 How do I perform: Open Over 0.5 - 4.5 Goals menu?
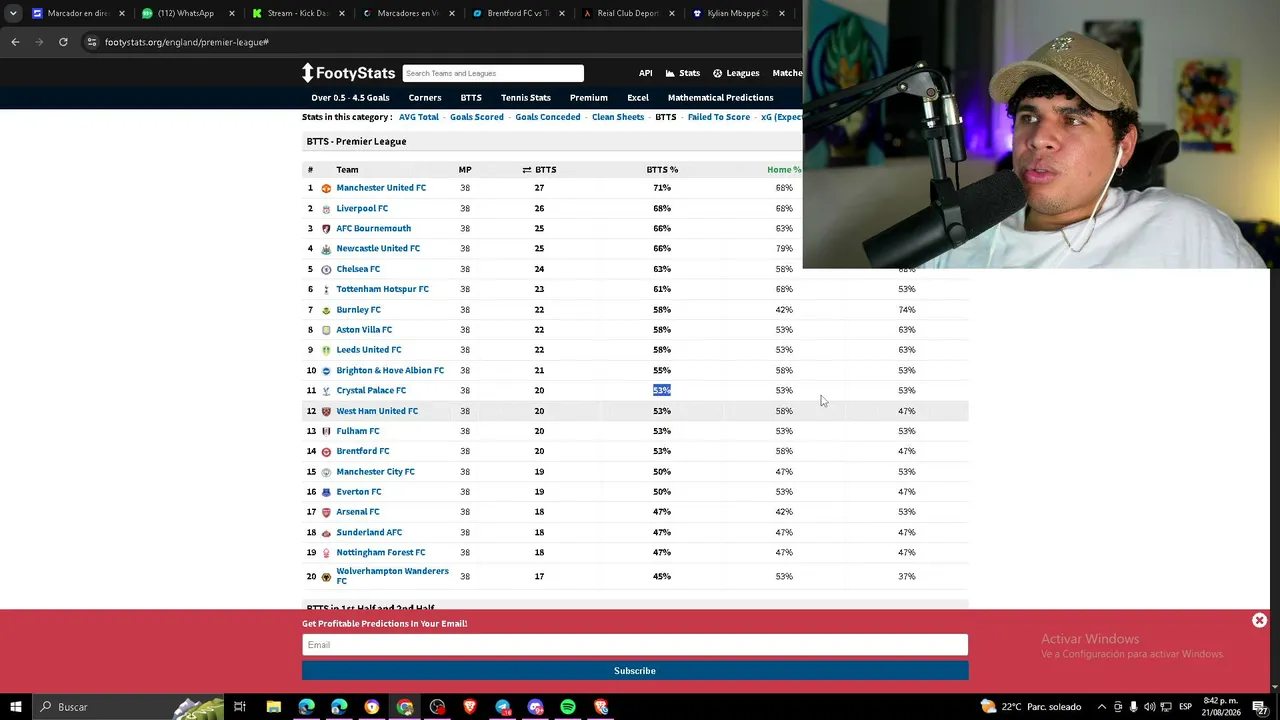click(350, 98)
